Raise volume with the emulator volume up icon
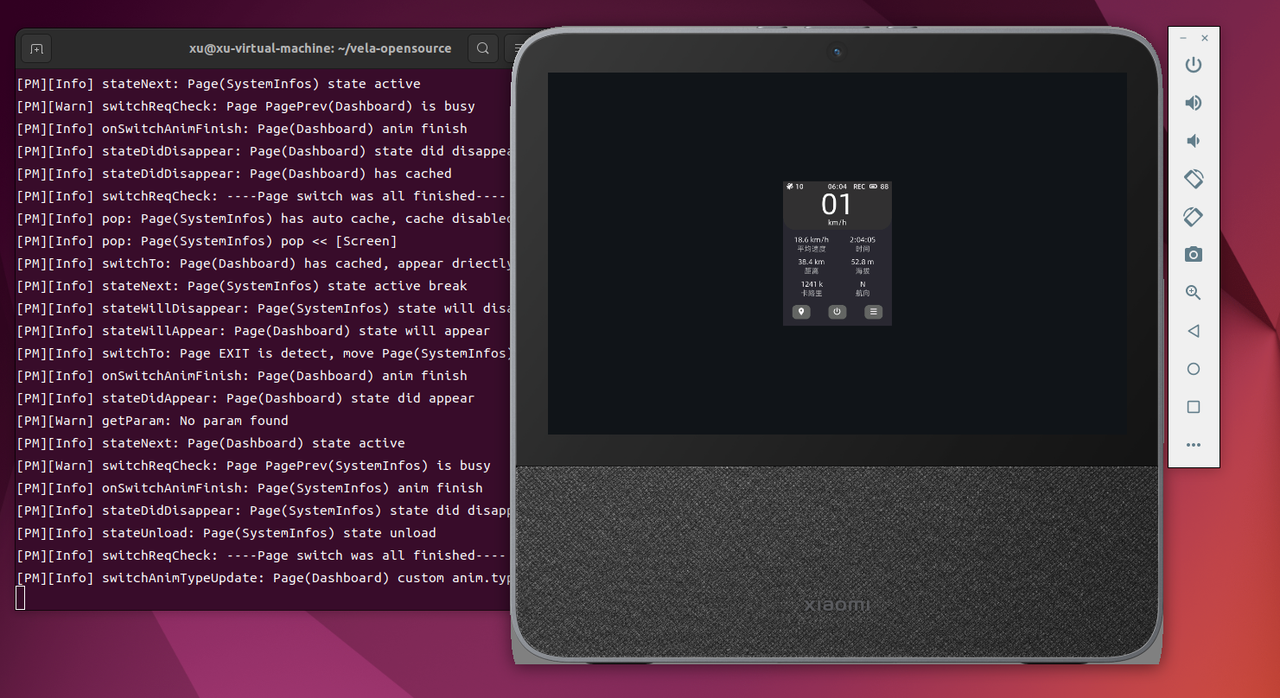 [x=1193, y=103]
